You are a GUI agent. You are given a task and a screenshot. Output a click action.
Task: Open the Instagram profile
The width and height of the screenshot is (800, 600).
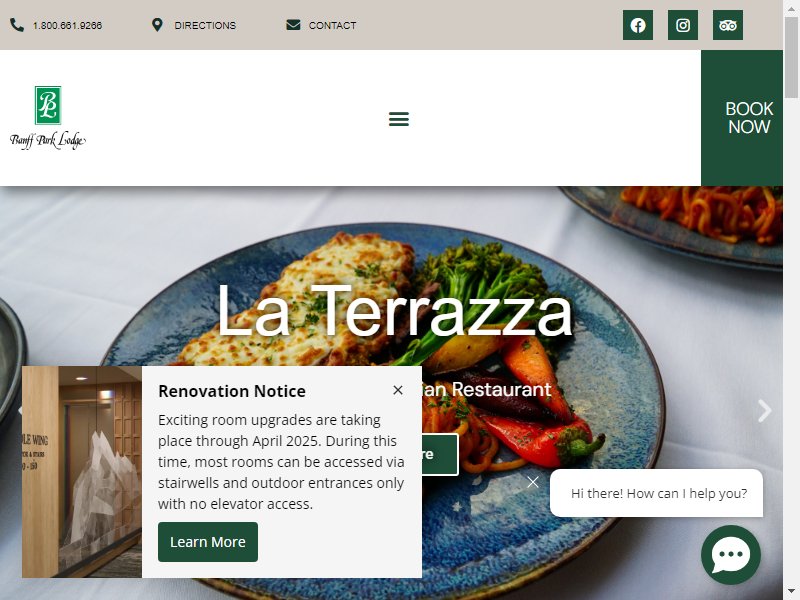point(683,25)
